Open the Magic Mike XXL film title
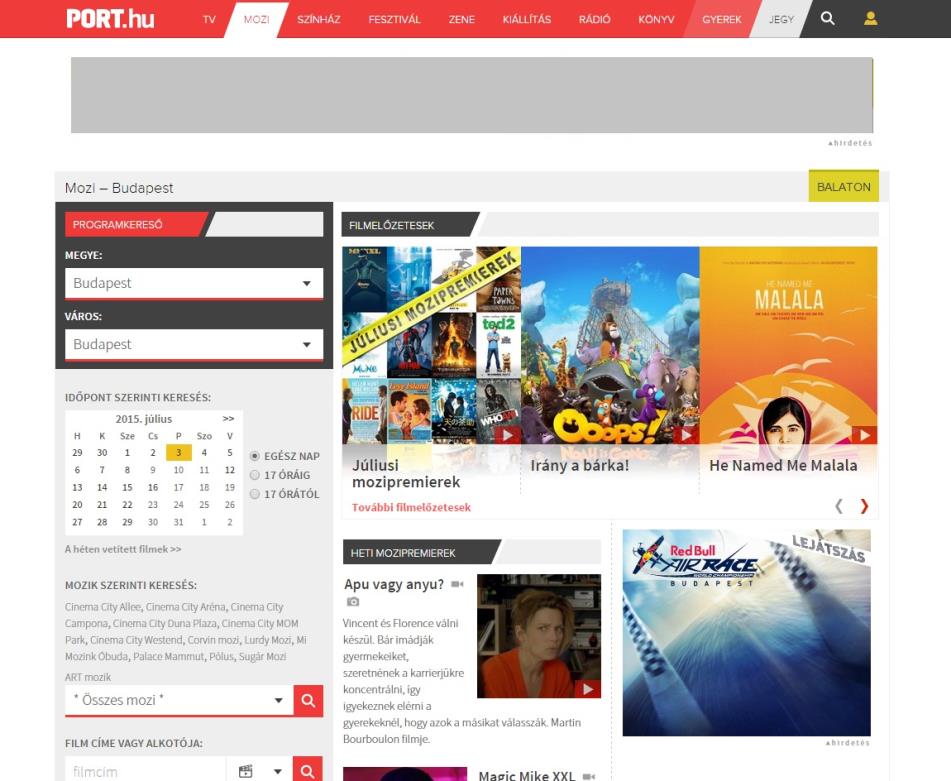 (x=526, y=776)
